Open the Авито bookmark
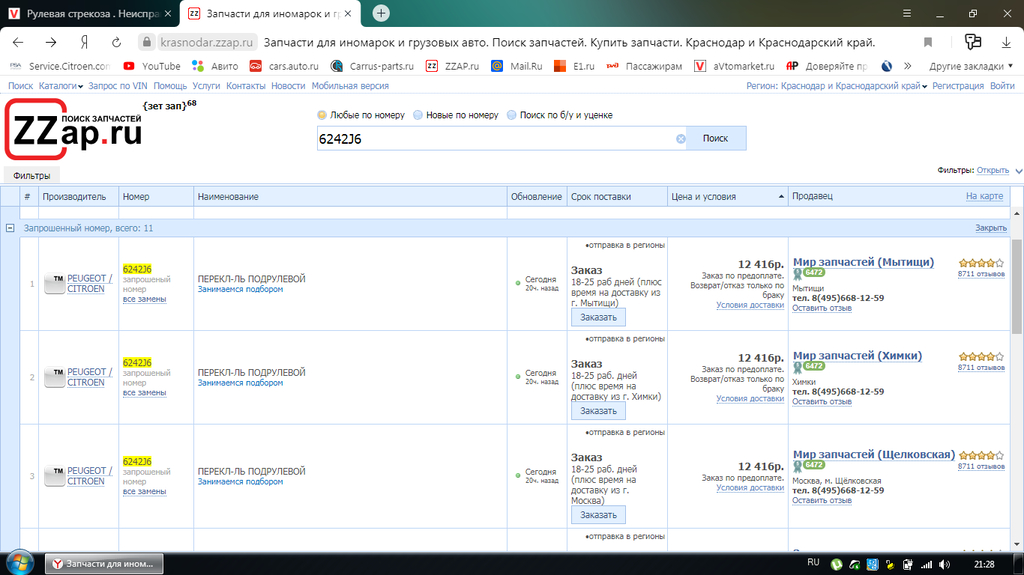 click(x=215, y=66)
